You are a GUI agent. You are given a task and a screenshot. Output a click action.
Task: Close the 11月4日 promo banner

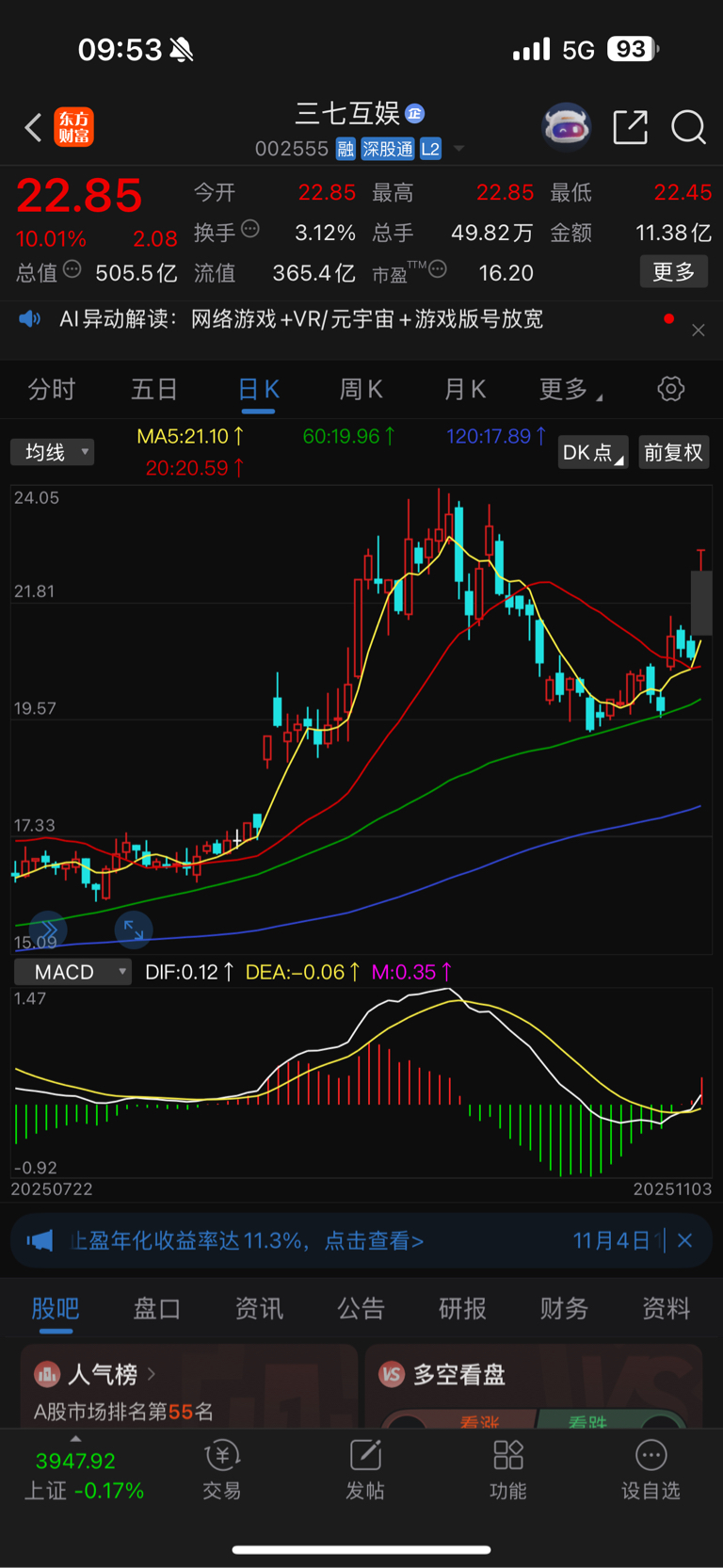685,1240
